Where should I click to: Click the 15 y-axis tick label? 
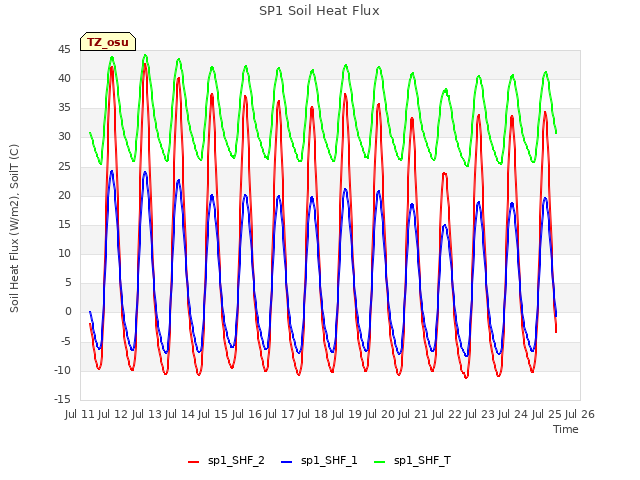[64, 224]
